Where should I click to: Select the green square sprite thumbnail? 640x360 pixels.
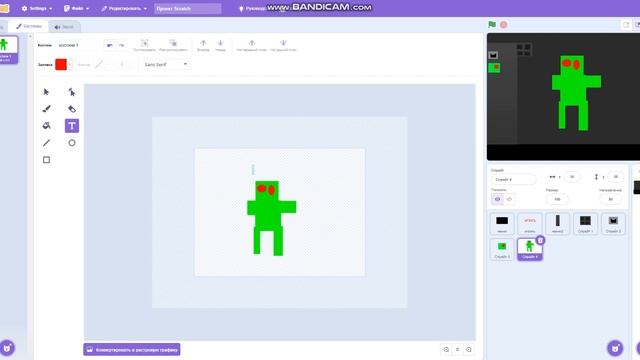[x=502, y=249]
